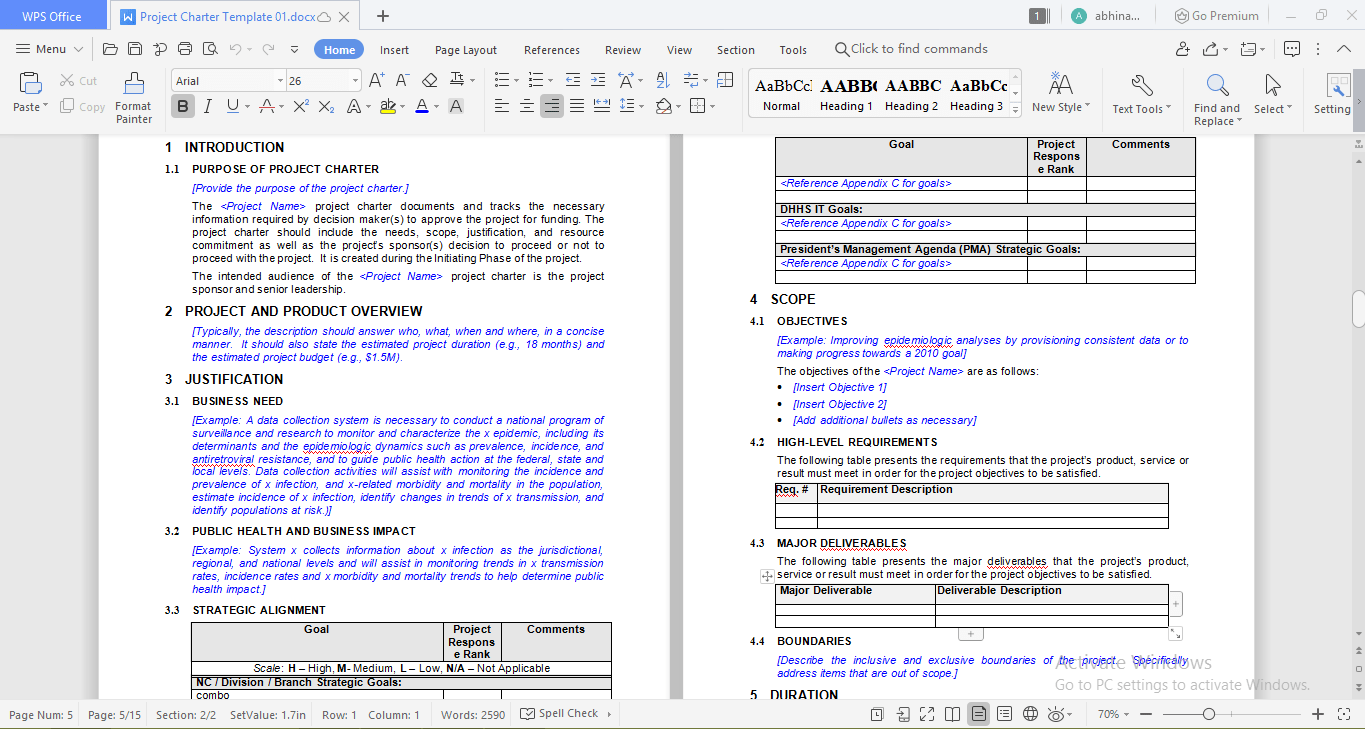The height and width of the screenshot is (729, 1365).
Task: Toggle right alignment button
Action: [552, 106]
